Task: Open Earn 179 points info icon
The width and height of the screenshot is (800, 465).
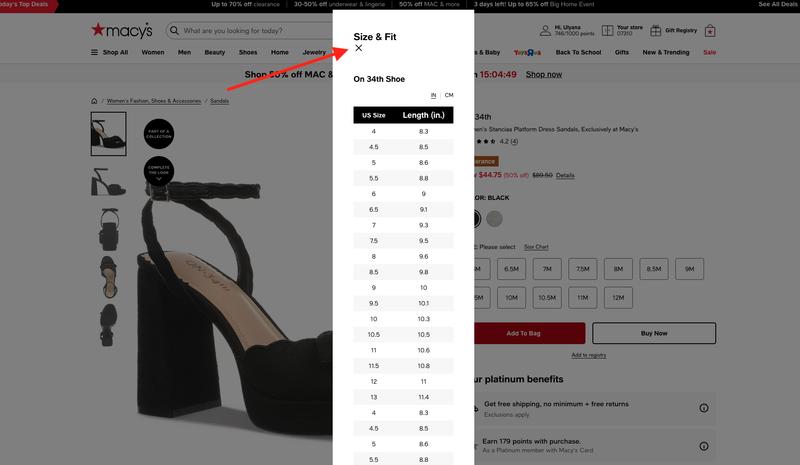Action: point(704,446)
